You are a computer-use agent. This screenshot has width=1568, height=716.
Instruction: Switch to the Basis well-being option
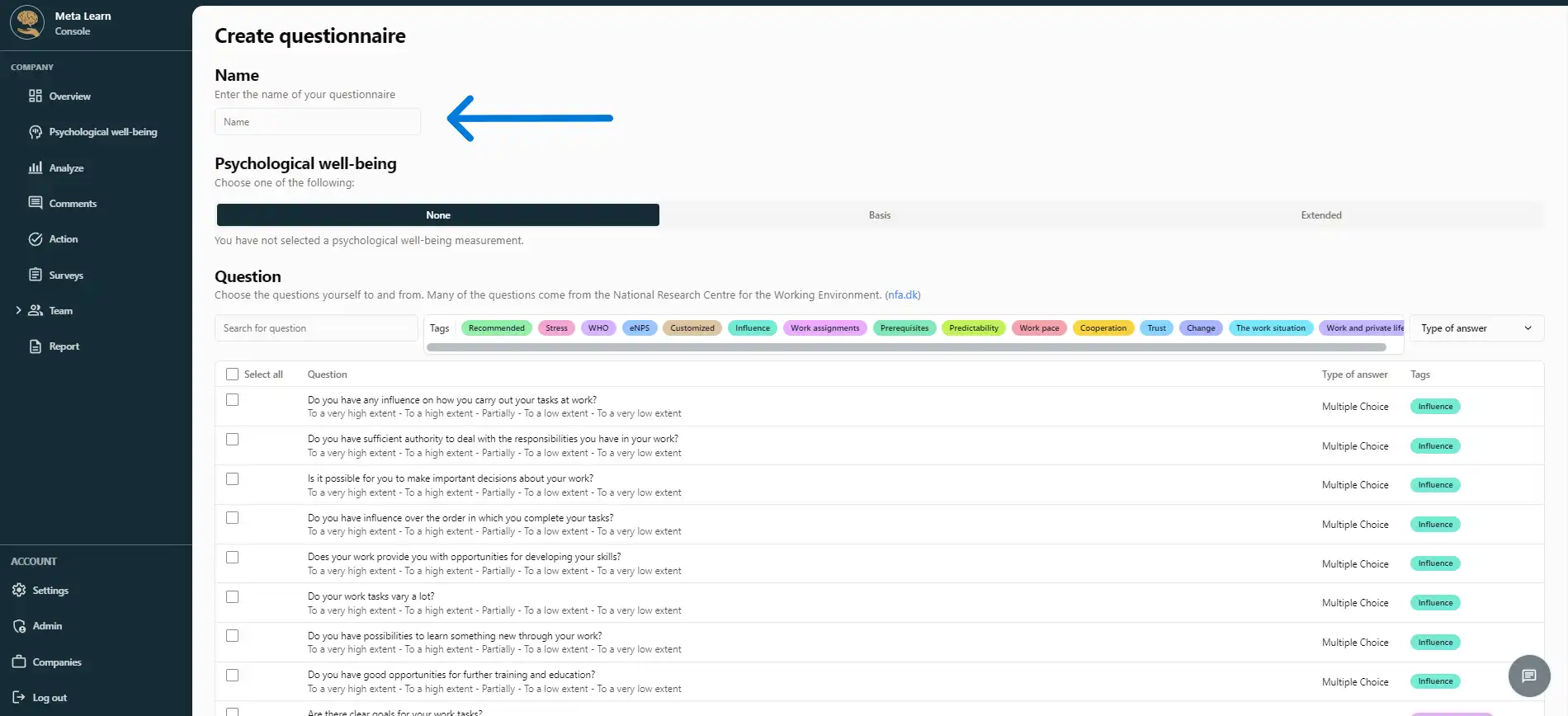tap(879, 215)
